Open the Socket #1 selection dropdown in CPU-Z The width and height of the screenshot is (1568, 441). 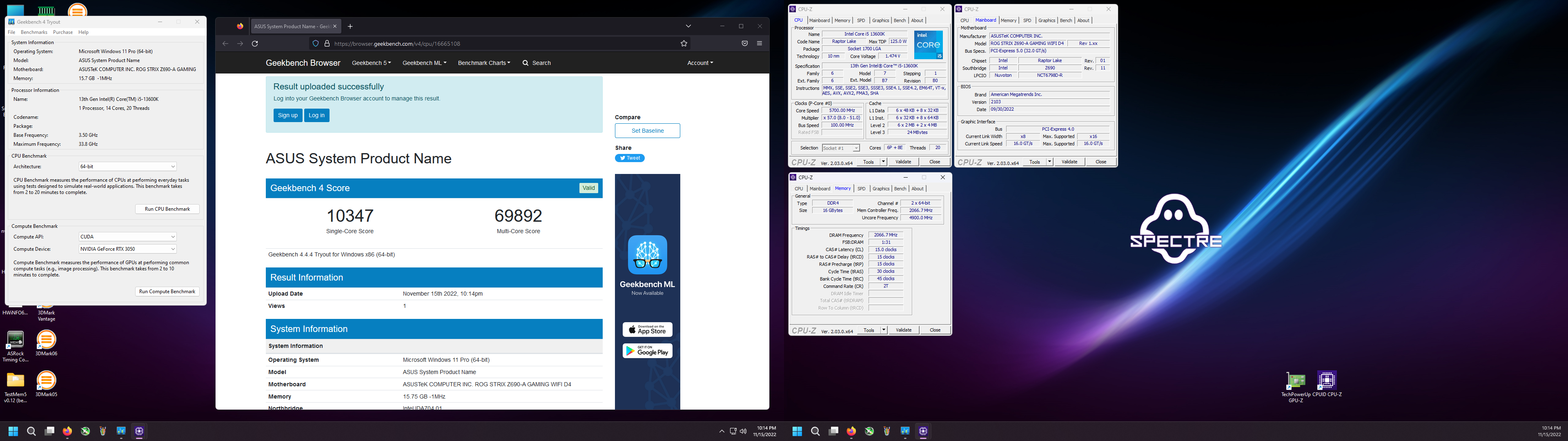(841, 148)
